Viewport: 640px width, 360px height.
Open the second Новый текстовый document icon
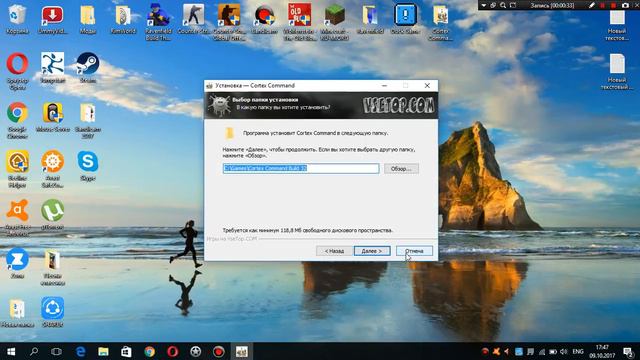[x=617, y=72]
